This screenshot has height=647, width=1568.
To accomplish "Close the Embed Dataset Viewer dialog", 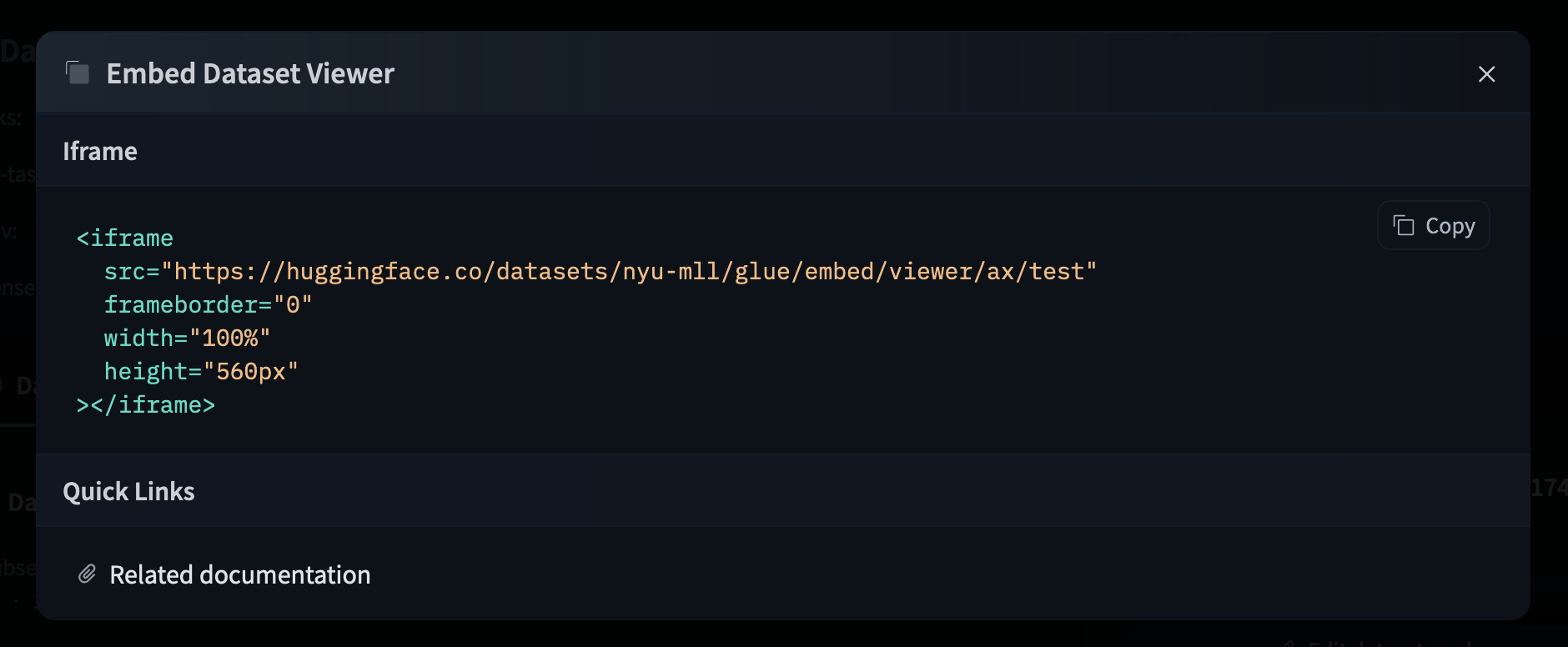I will tap(1486, 74).
